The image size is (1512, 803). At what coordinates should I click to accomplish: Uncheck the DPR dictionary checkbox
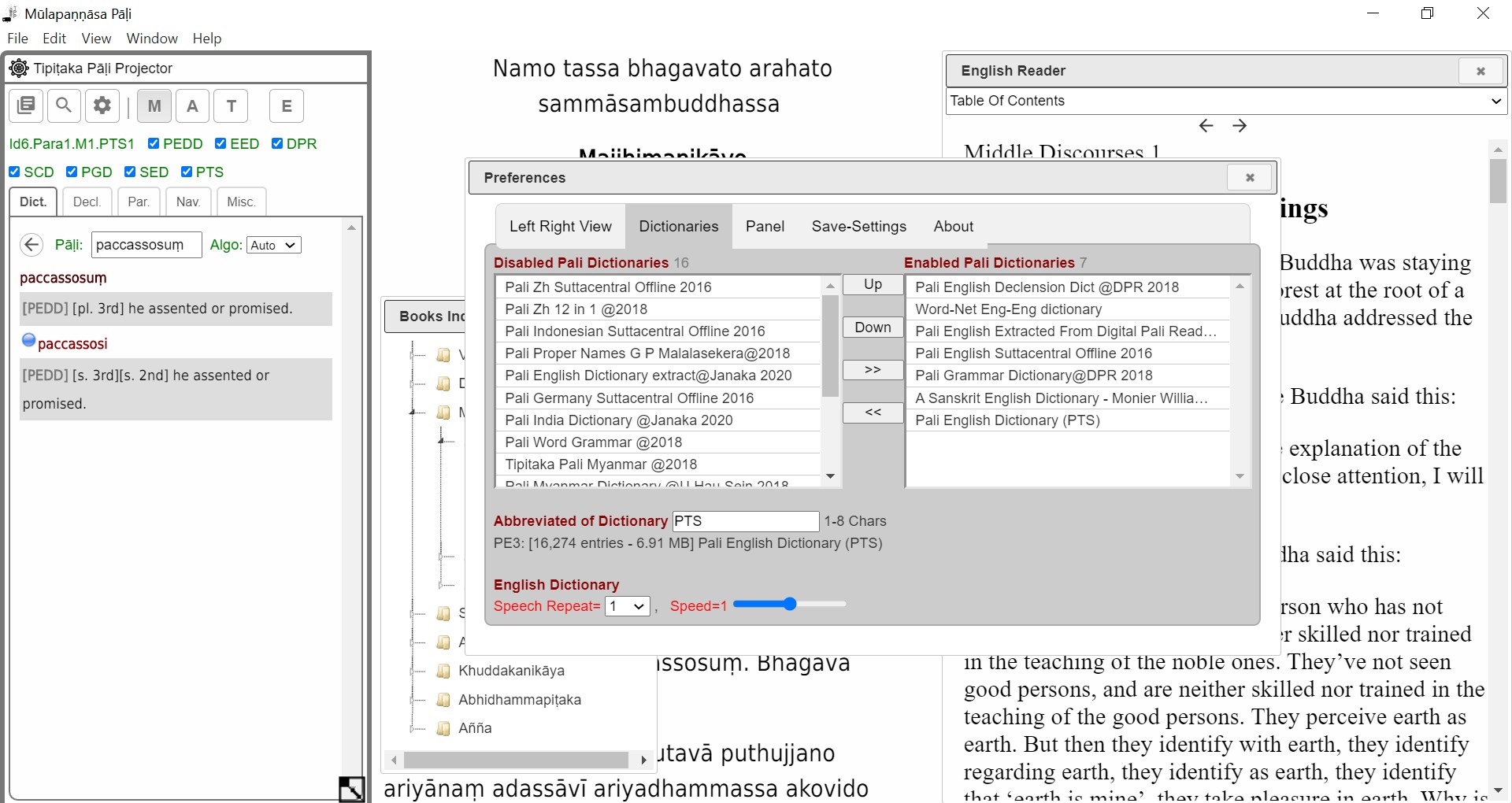277,143
